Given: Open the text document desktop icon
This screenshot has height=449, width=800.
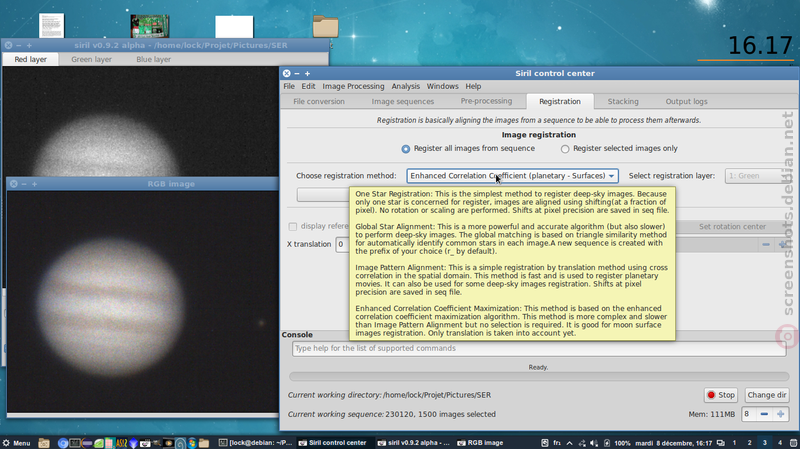Looking at the screenshot, I should click(x=52, y=26).
